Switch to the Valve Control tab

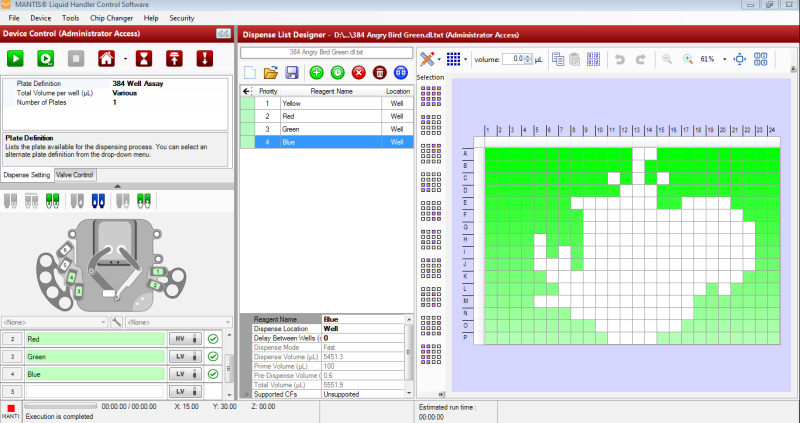(x=74, y=175)
